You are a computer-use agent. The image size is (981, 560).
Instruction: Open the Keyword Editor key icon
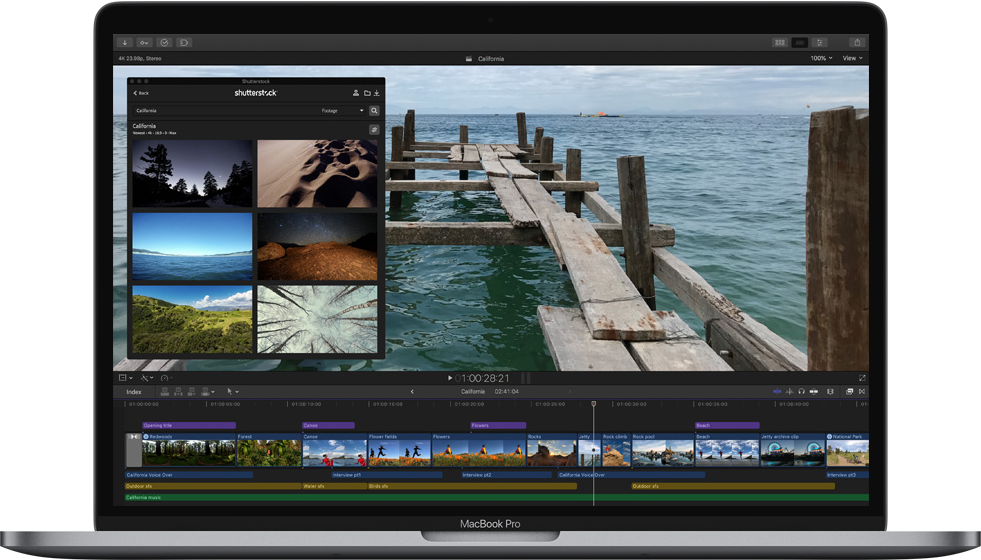coord(144,43)
